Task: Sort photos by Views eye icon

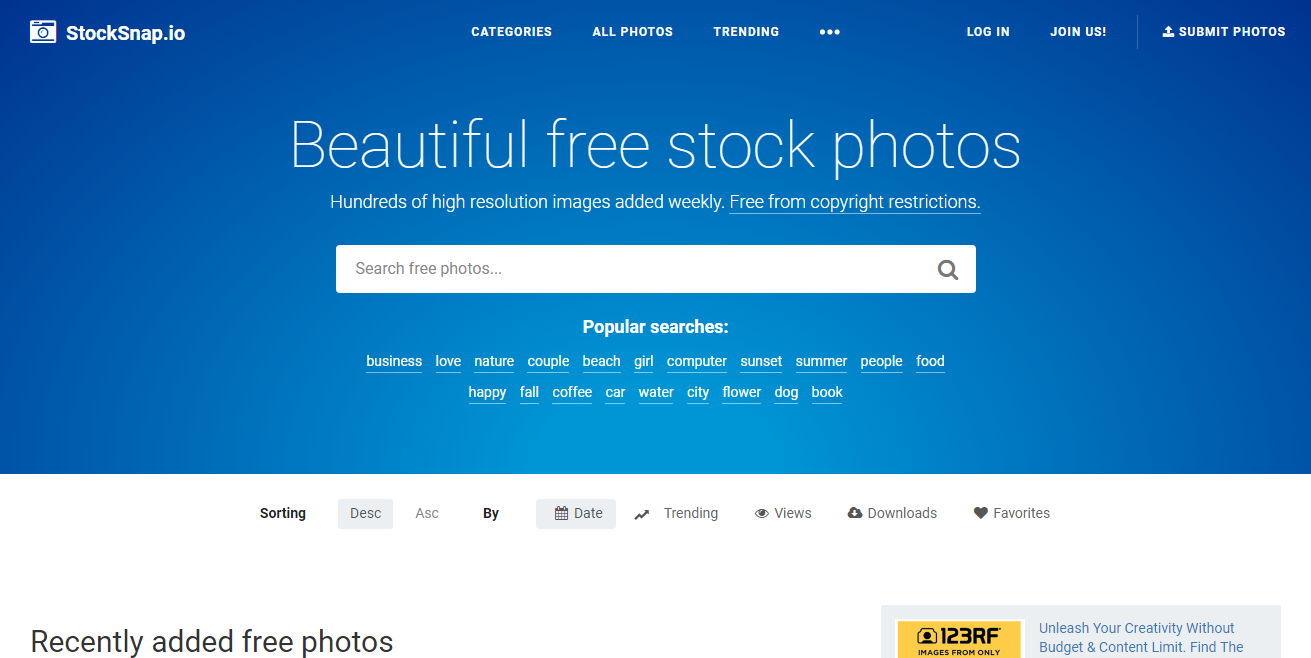Action: (762, 514)
